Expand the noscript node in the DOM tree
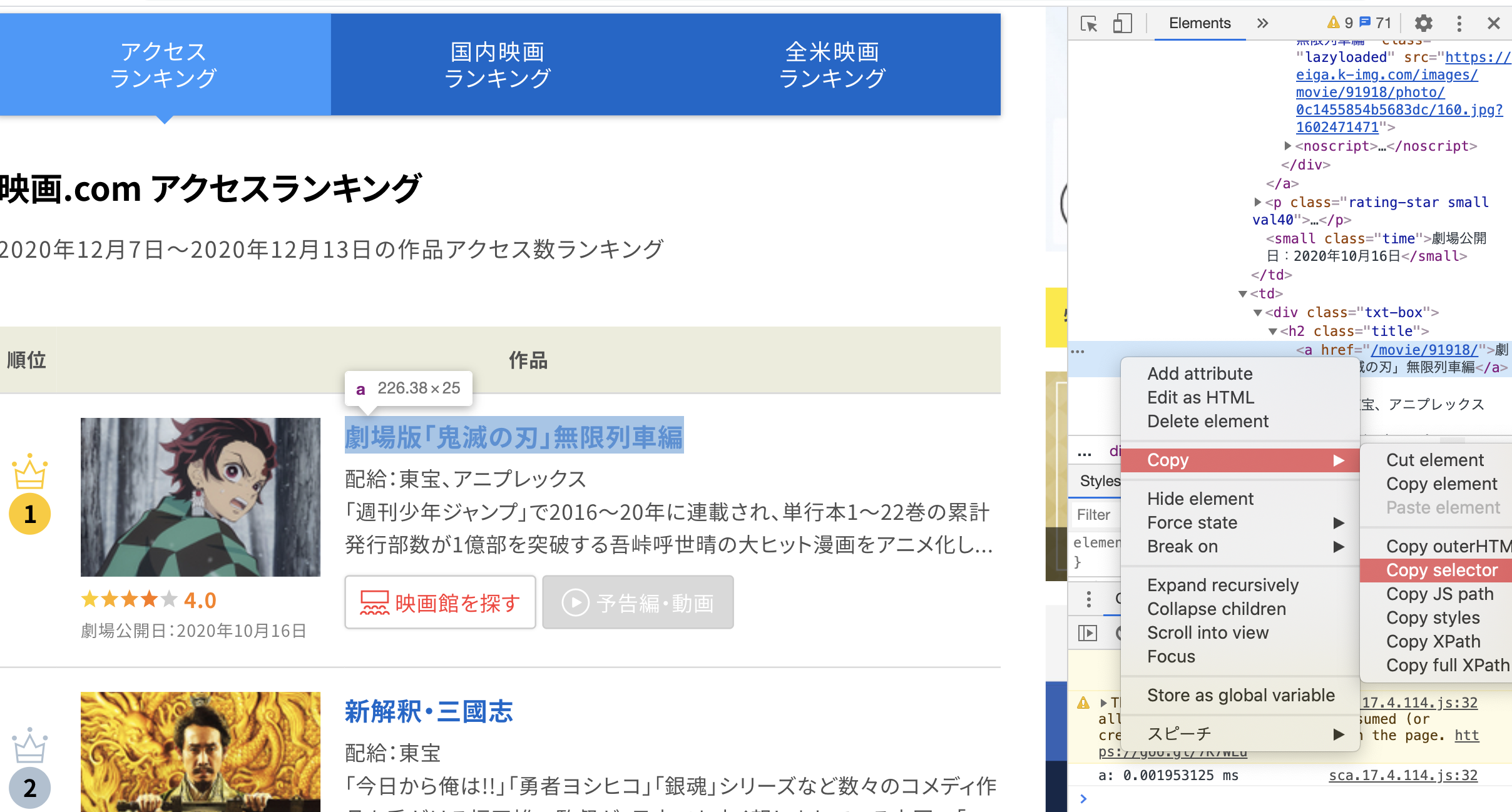 coord(1288,146)
